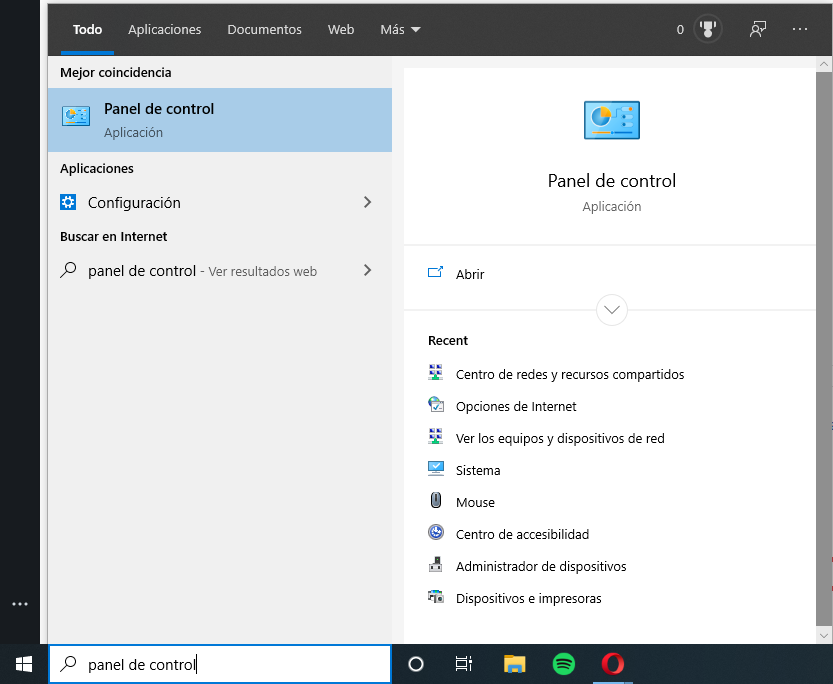Viewport: 833px width, 684px height.
Task: Click the rewards trophy medal icon
Action: tap(708, 30)
